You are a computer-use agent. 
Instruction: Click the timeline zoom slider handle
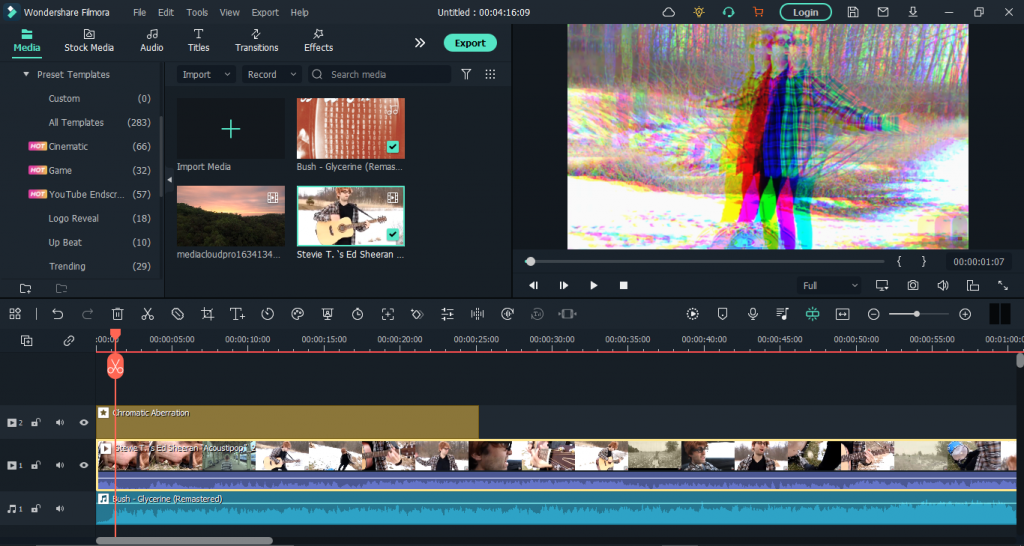(917, 314)
